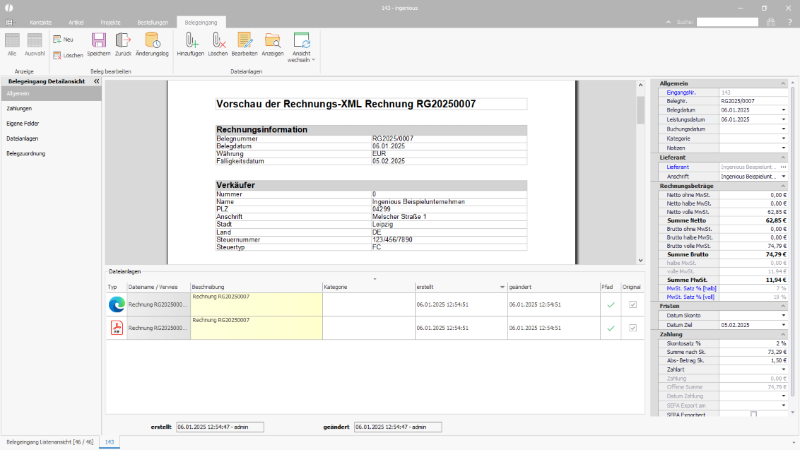800x450 pixels.
Task: Click the Lieferant link label
Action: [x=678, y=167]
